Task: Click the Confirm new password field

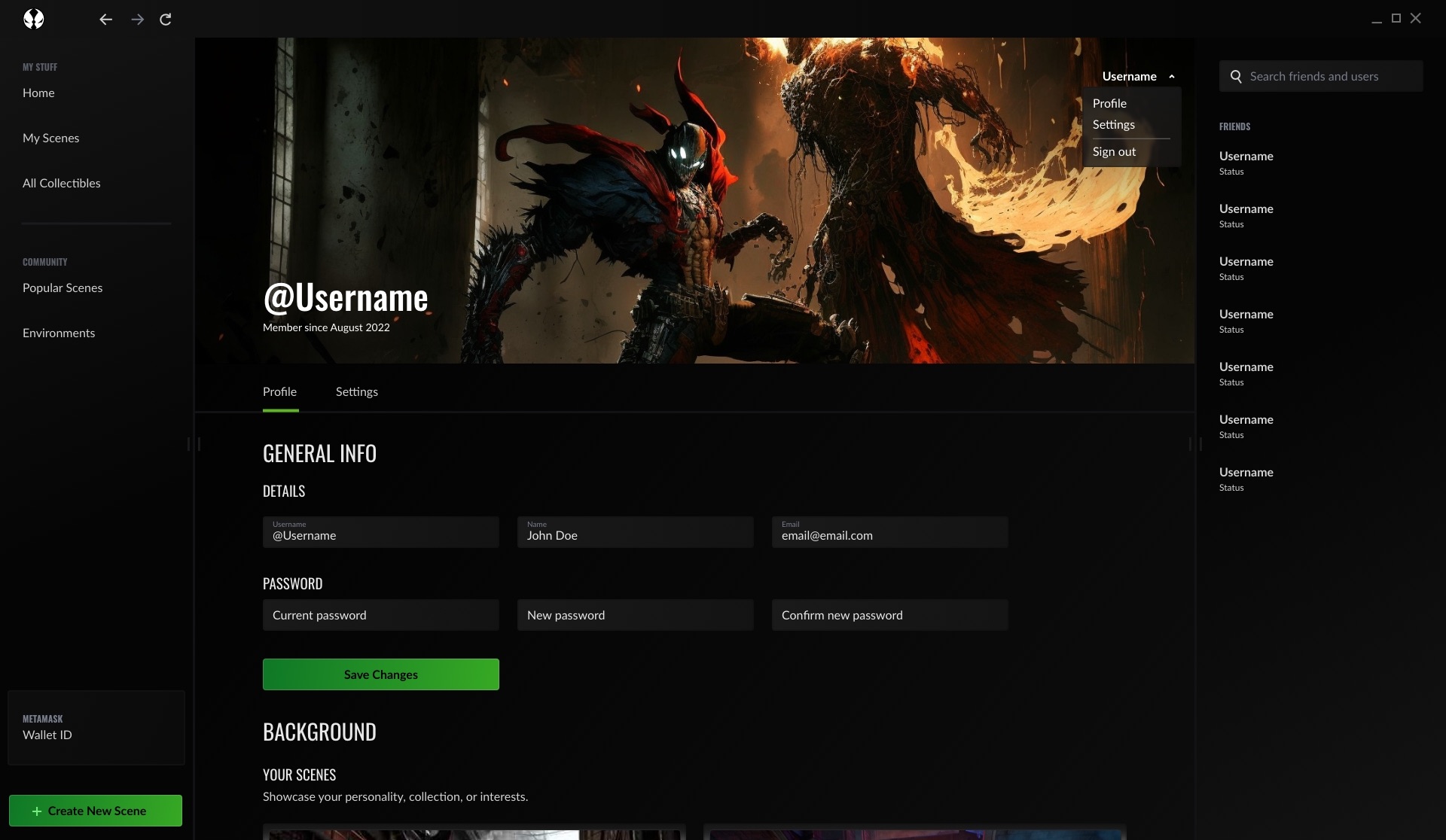Action: (x=889, y=615)
